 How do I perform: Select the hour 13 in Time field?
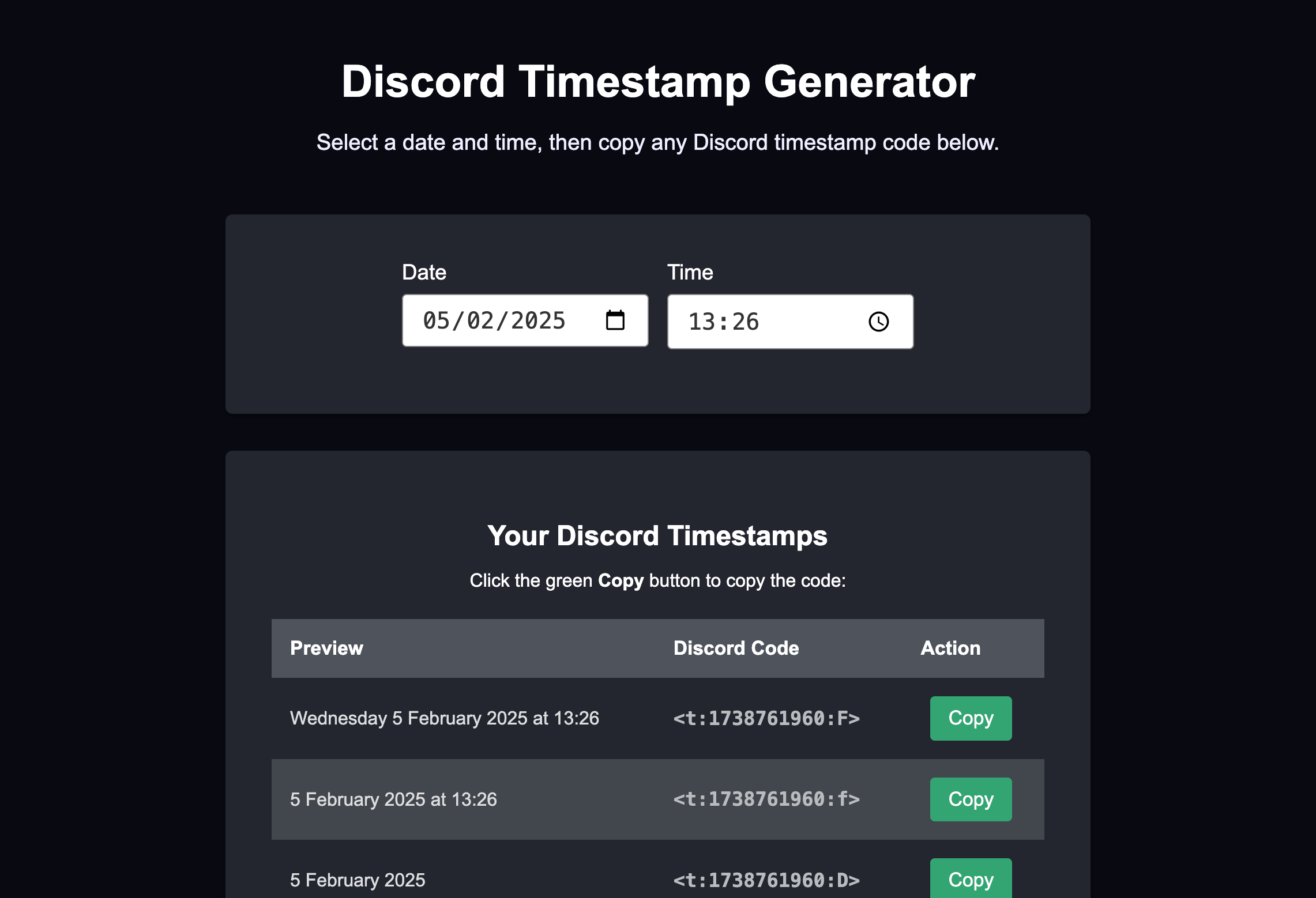702,322
